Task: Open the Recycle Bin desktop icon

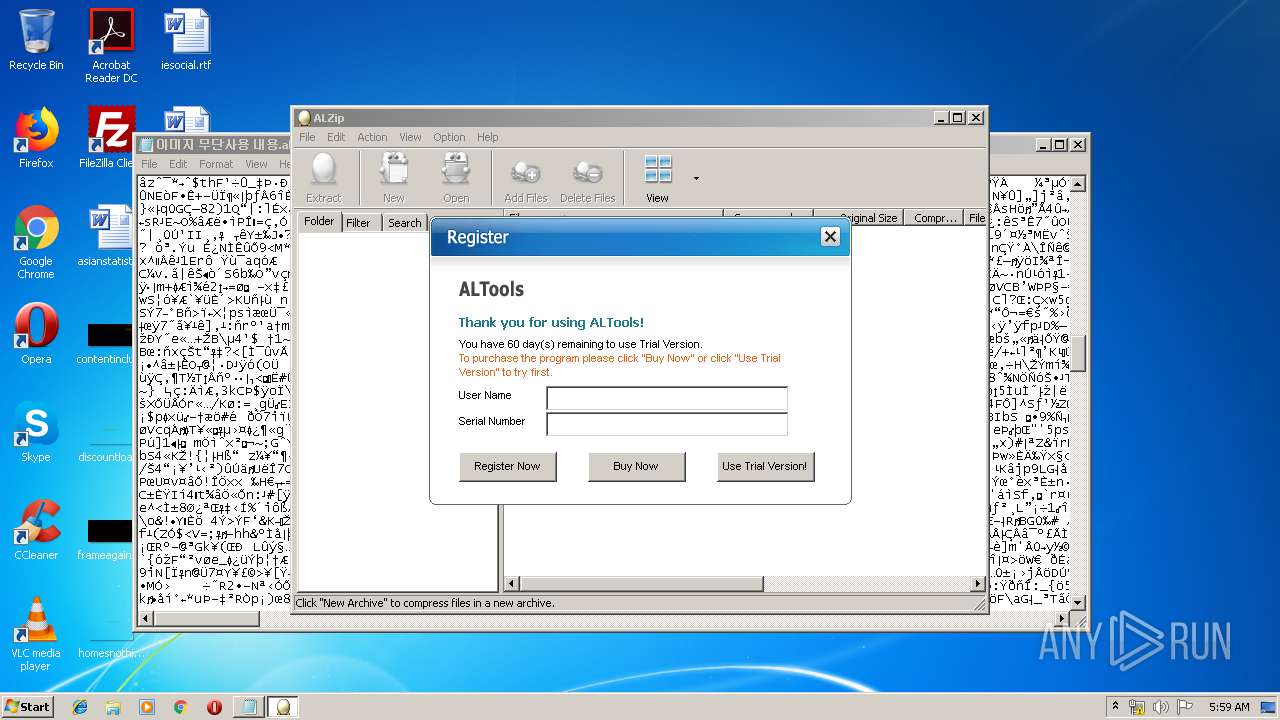Action: [36, 40]
